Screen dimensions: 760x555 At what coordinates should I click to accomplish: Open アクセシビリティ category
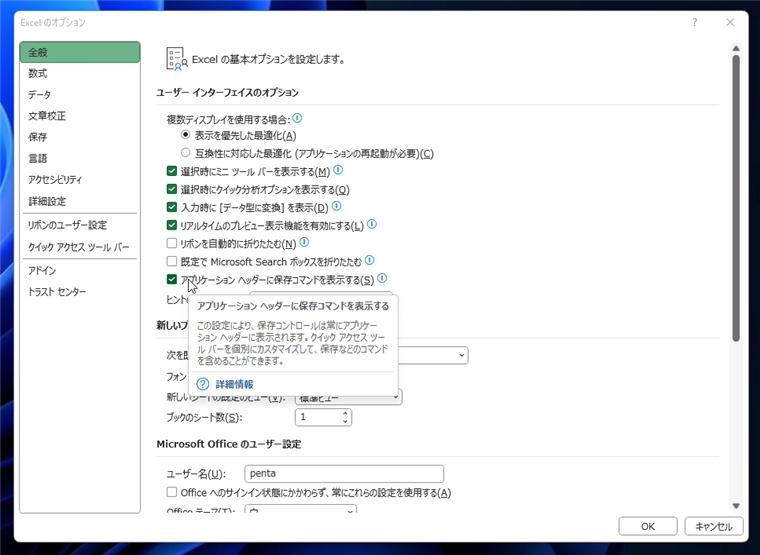80,180
